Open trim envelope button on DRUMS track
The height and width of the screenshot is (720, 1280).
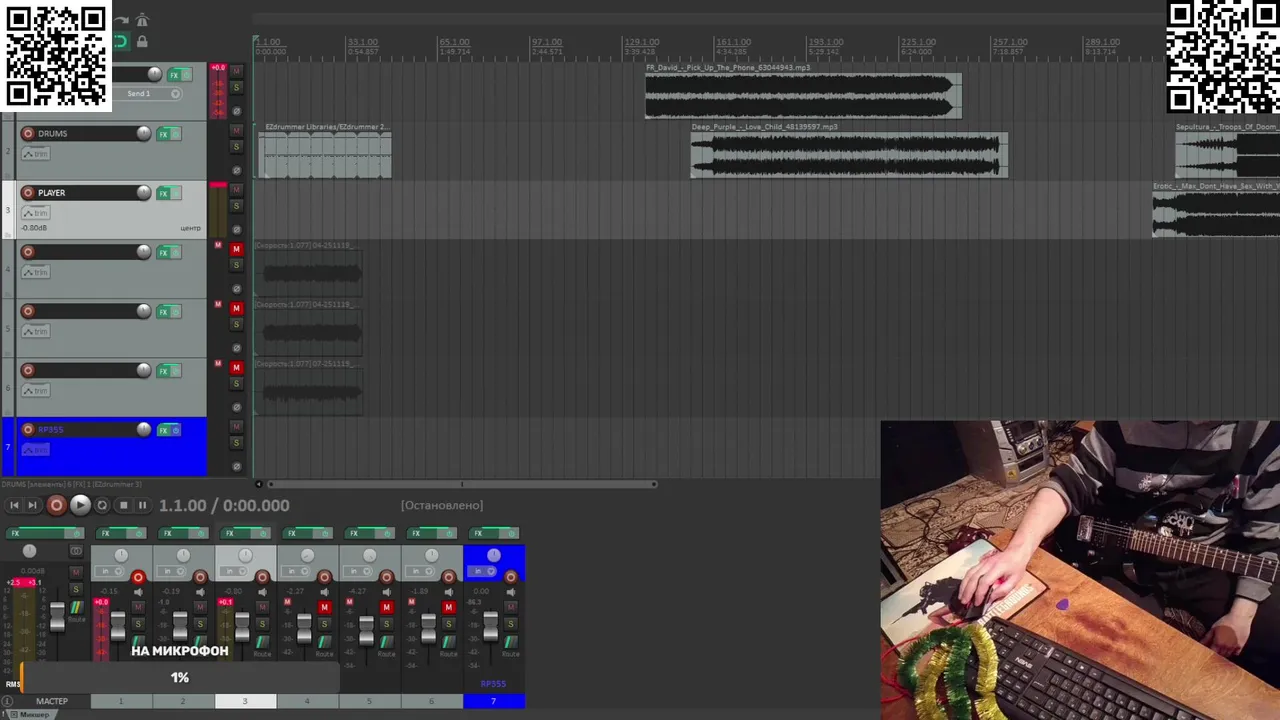pos(35,154)
